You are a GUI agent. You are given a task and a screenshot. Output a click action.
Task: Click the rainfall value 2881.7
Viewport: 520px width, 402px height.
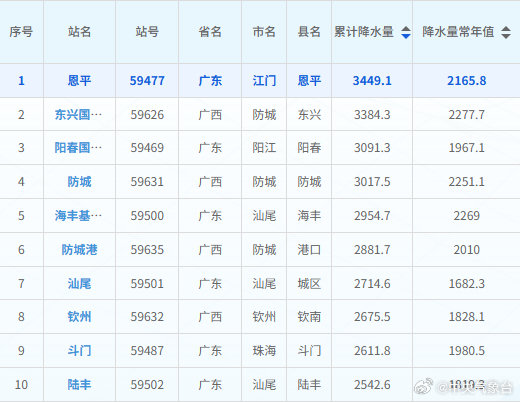[x=372, y=250]
